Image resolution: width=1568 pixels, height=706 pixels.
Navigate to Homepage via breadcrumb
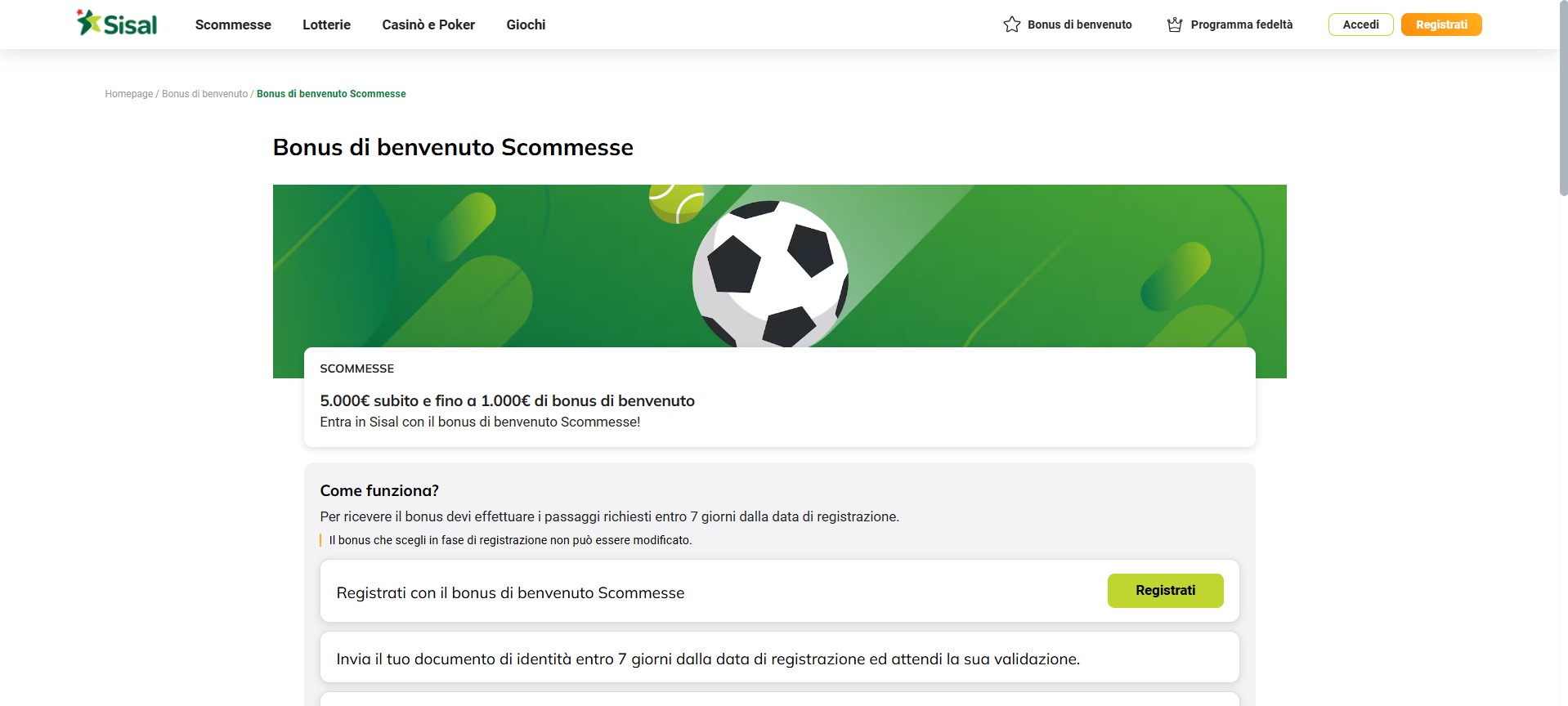[128, 94]
